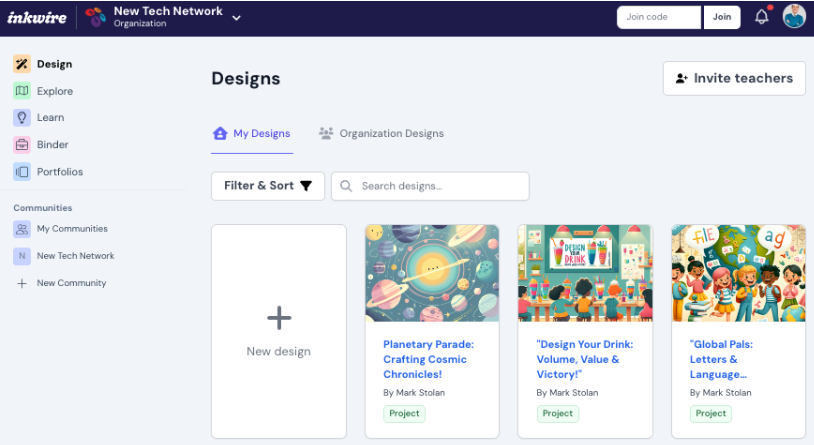Open Portfolios icon in sidebar
This screenshot has height=445, width=814.
click(x=22, y=172)
